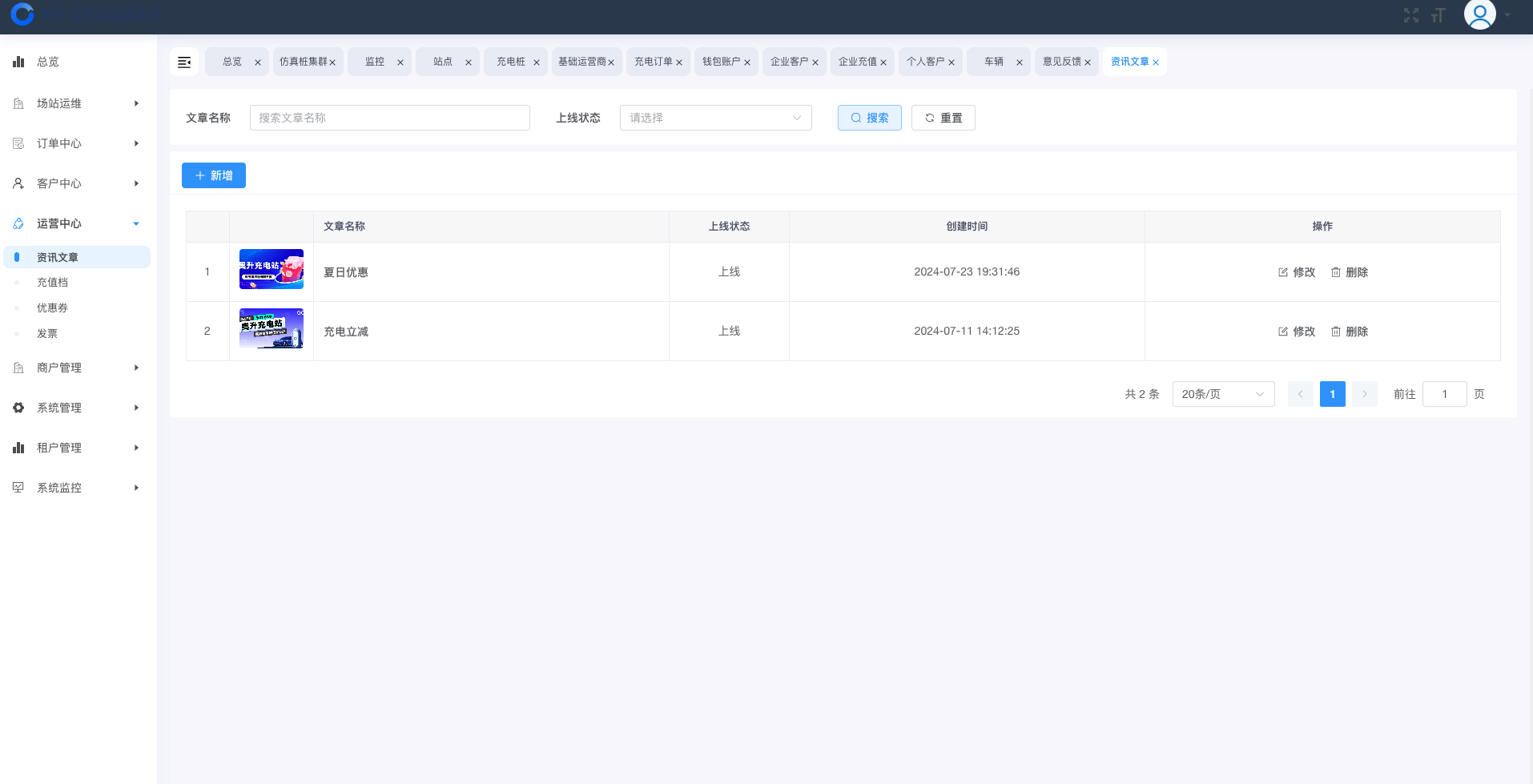Click the 搜索 button

click(x=869, y=118)
